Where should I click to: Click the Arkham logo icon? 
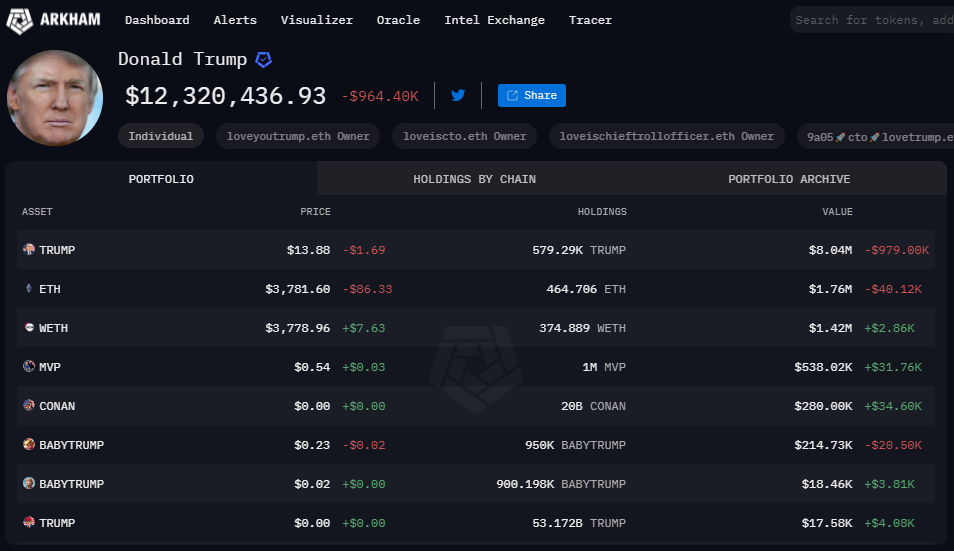(x=22, y=20)
